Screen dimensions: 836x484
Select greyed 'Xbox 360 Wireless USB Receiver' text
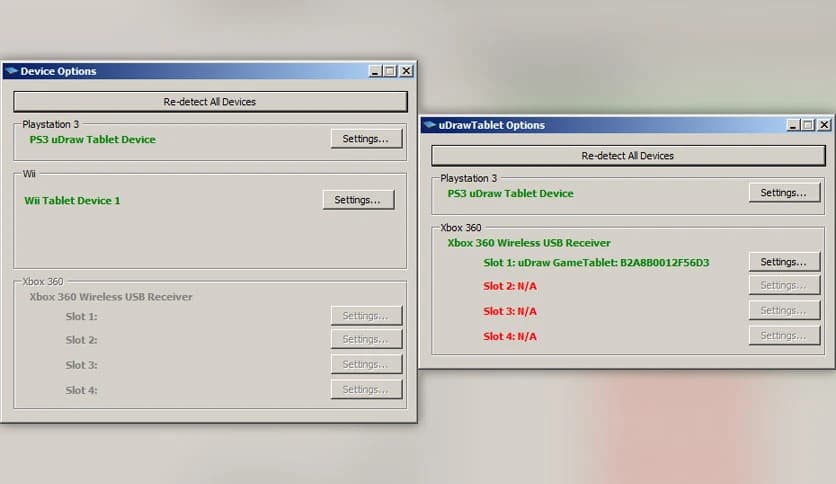click(111, 297)
